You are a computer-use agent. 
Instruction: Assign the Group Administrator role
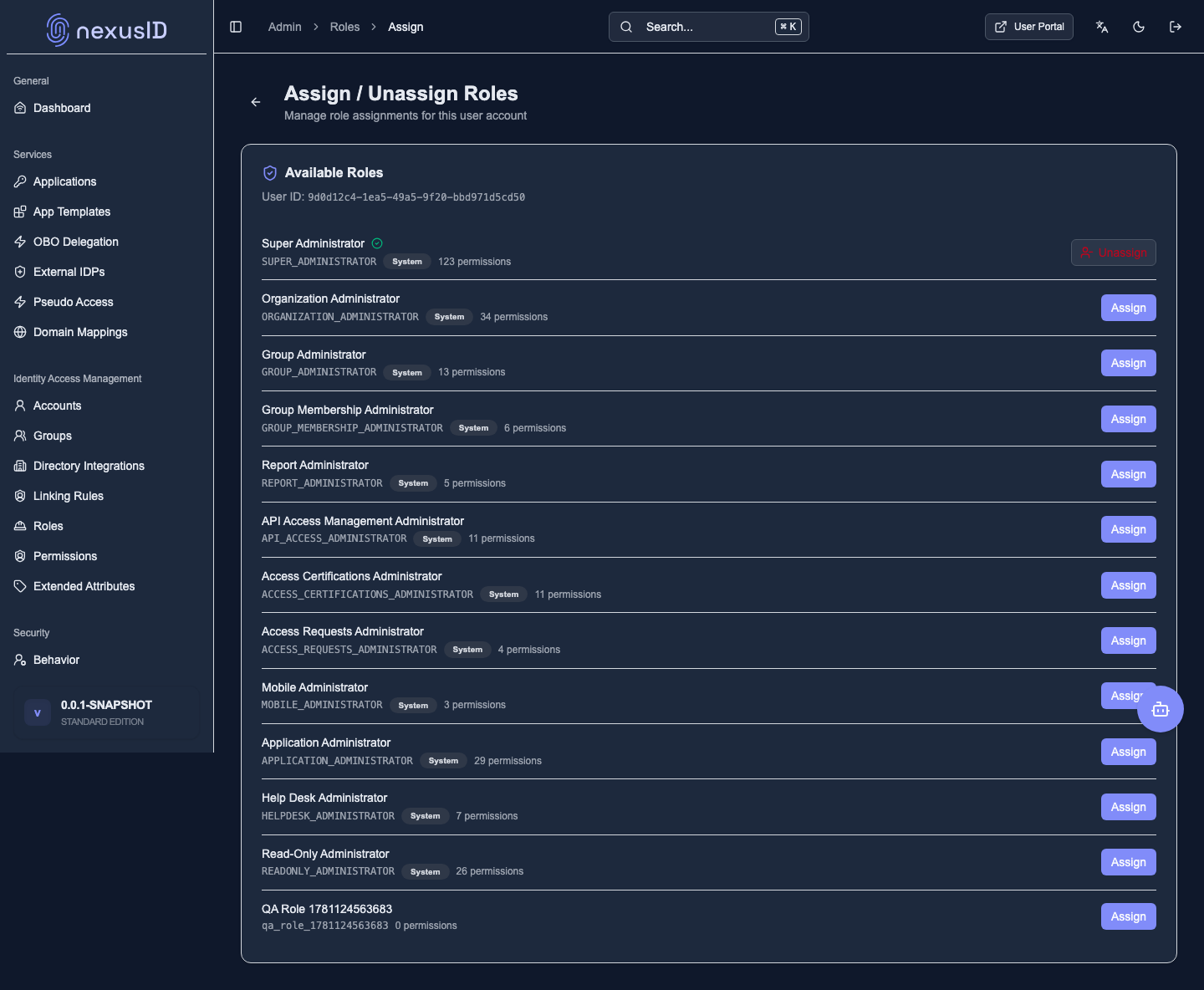tap(1129, 363)
